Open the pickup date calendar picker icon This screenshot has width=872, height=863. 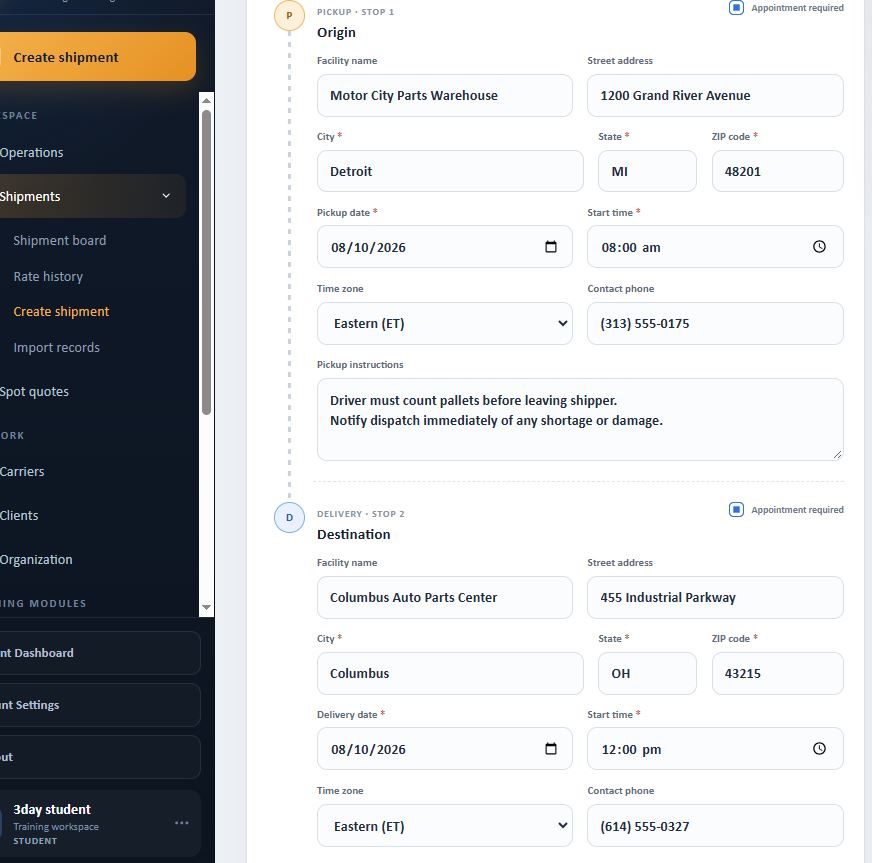[x=551, y=247]
